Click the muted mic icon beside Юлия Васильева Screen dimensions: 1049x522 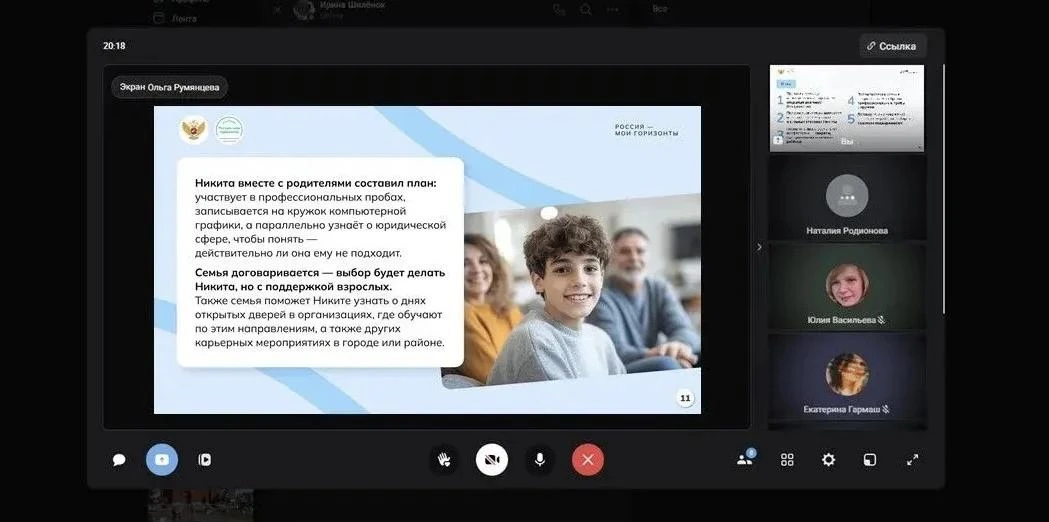click(882, 320)
